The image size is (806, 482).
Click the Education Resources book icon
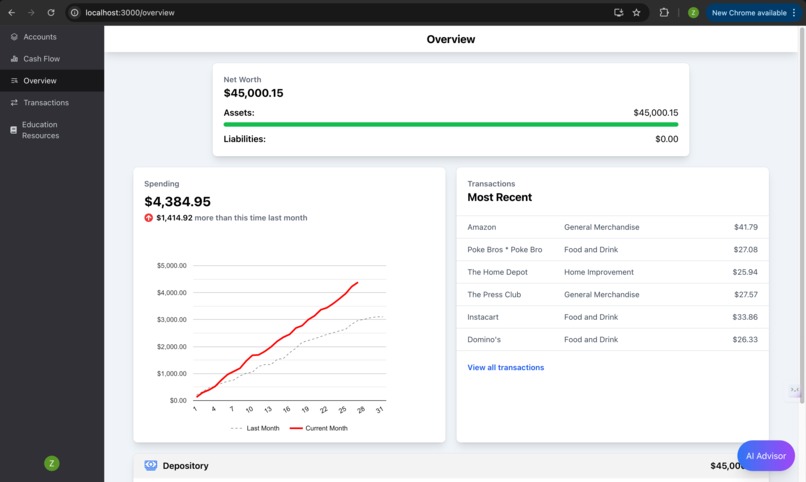coord(13,130)
